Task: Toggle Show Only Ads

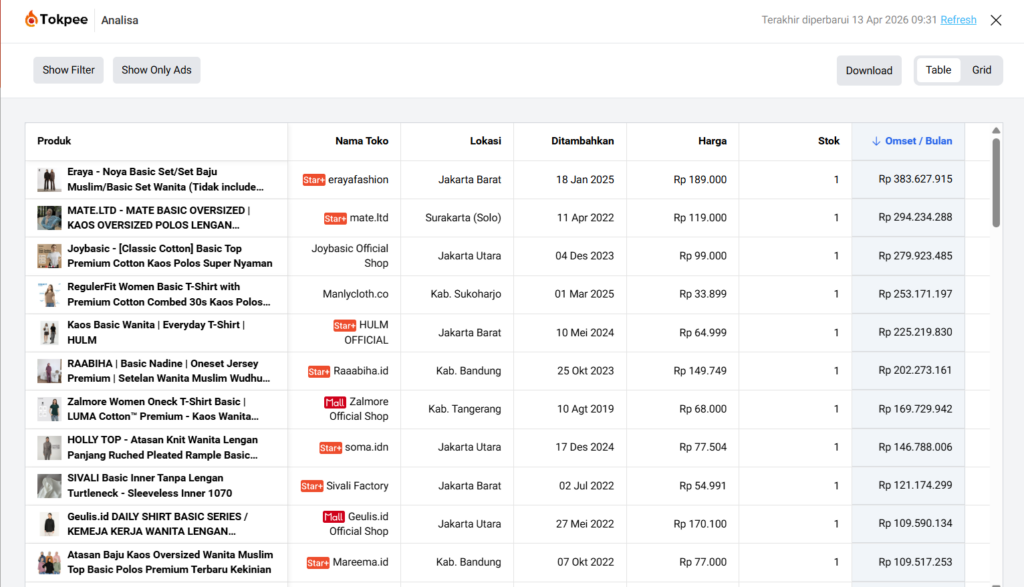Action: pyautogui.click(x=156, y=70)
